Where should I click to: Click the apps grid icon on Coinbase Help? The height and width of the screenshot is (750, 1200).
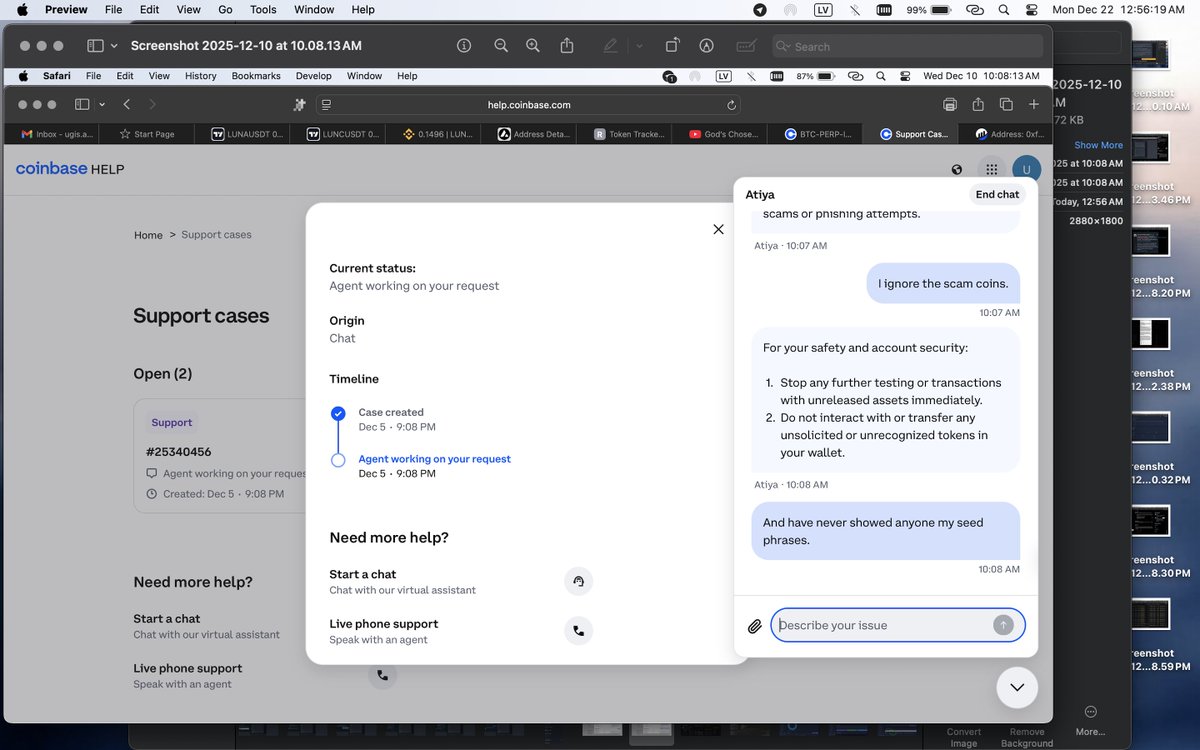point(991,170)
